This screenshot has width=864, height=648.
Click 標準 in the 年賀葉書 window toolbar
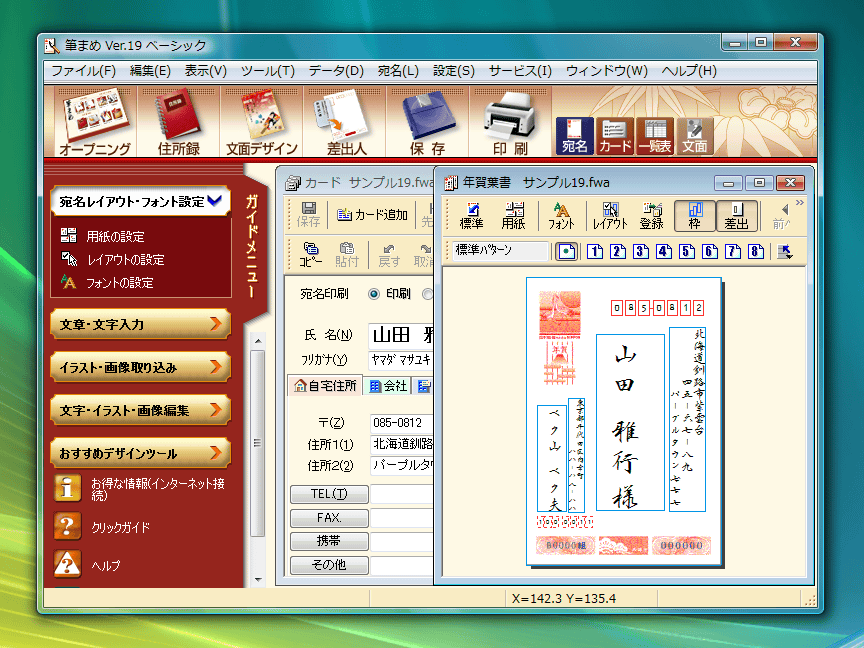(471, 215)
